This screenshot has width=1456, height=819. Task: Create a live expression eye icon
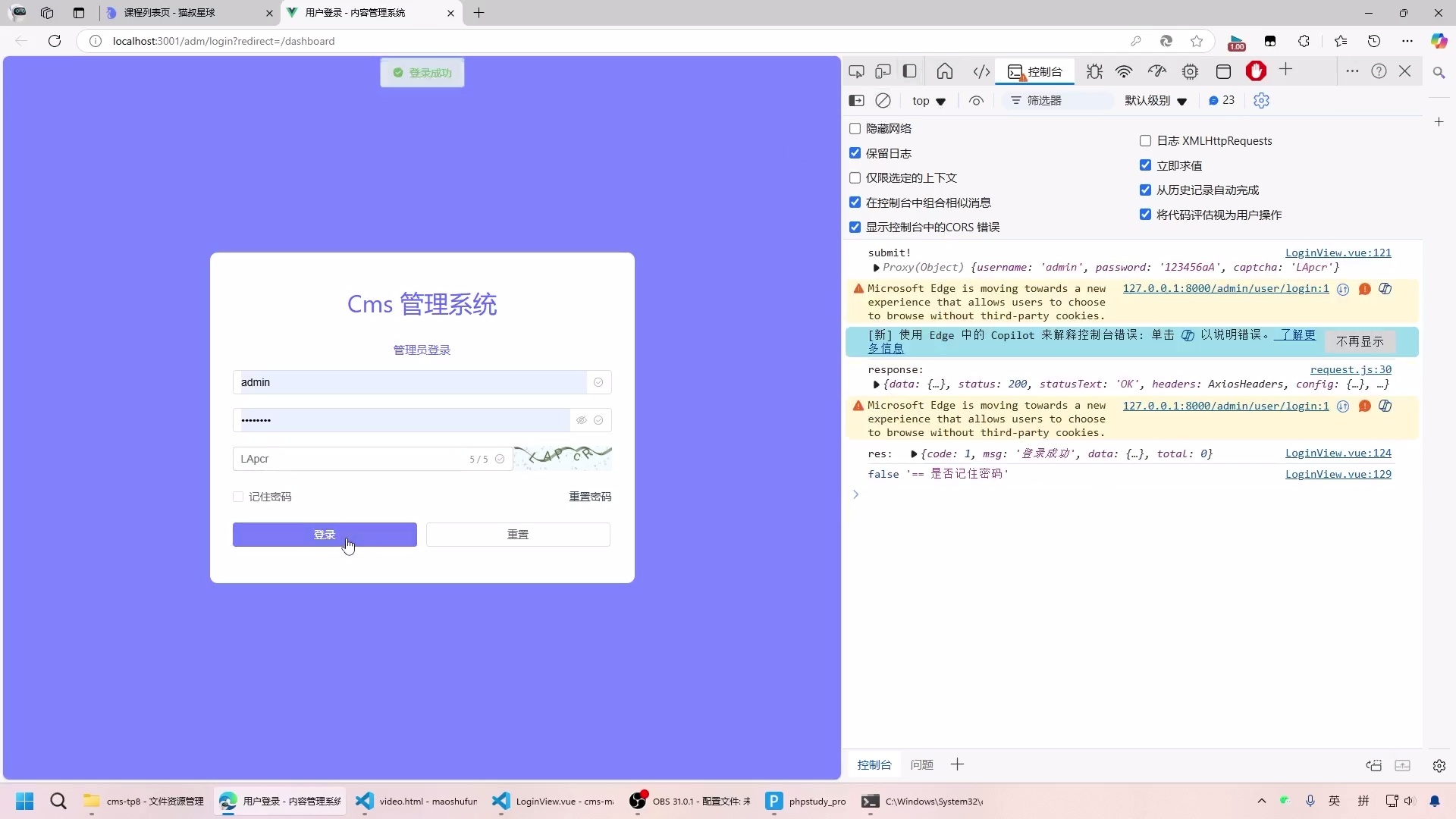click(977, 100)
